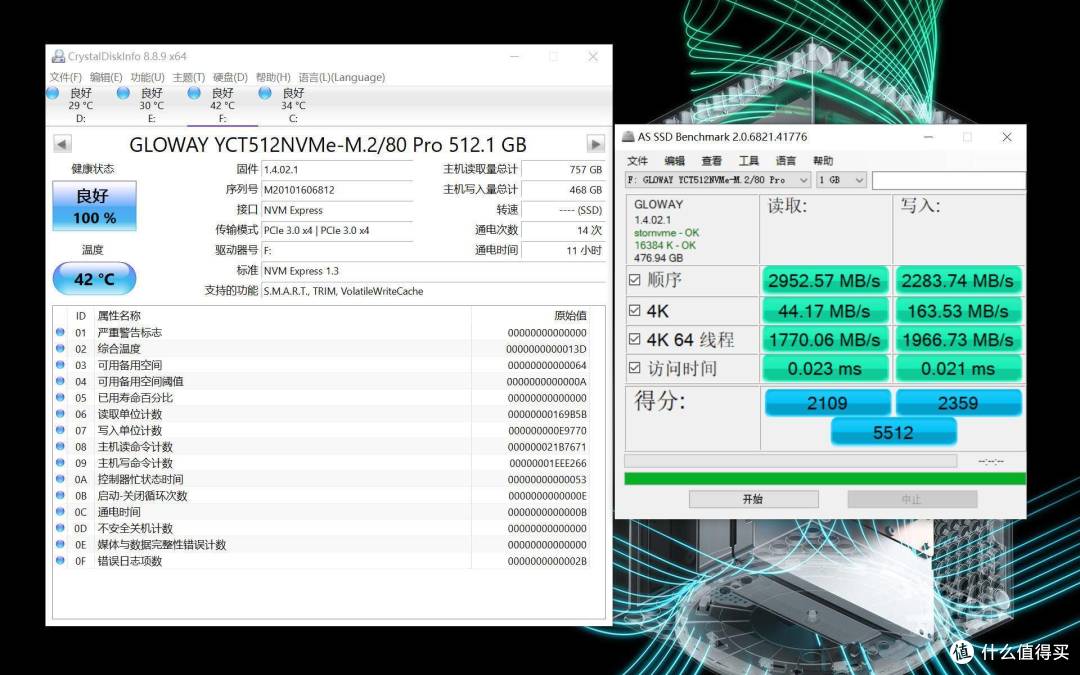Open the 1 GB test size dropdown
This screenshot has height=675, width=1080.
(841, 180)
